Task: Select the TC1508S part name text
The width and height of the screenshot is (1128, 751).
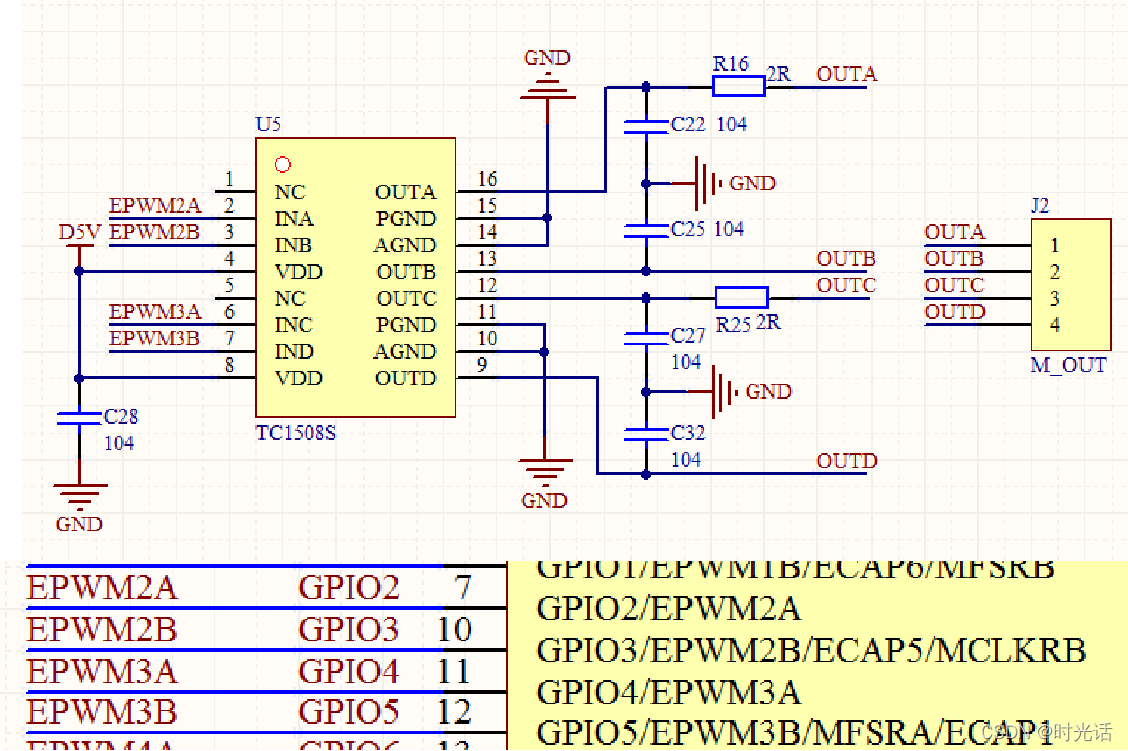Action: (296, 433)
